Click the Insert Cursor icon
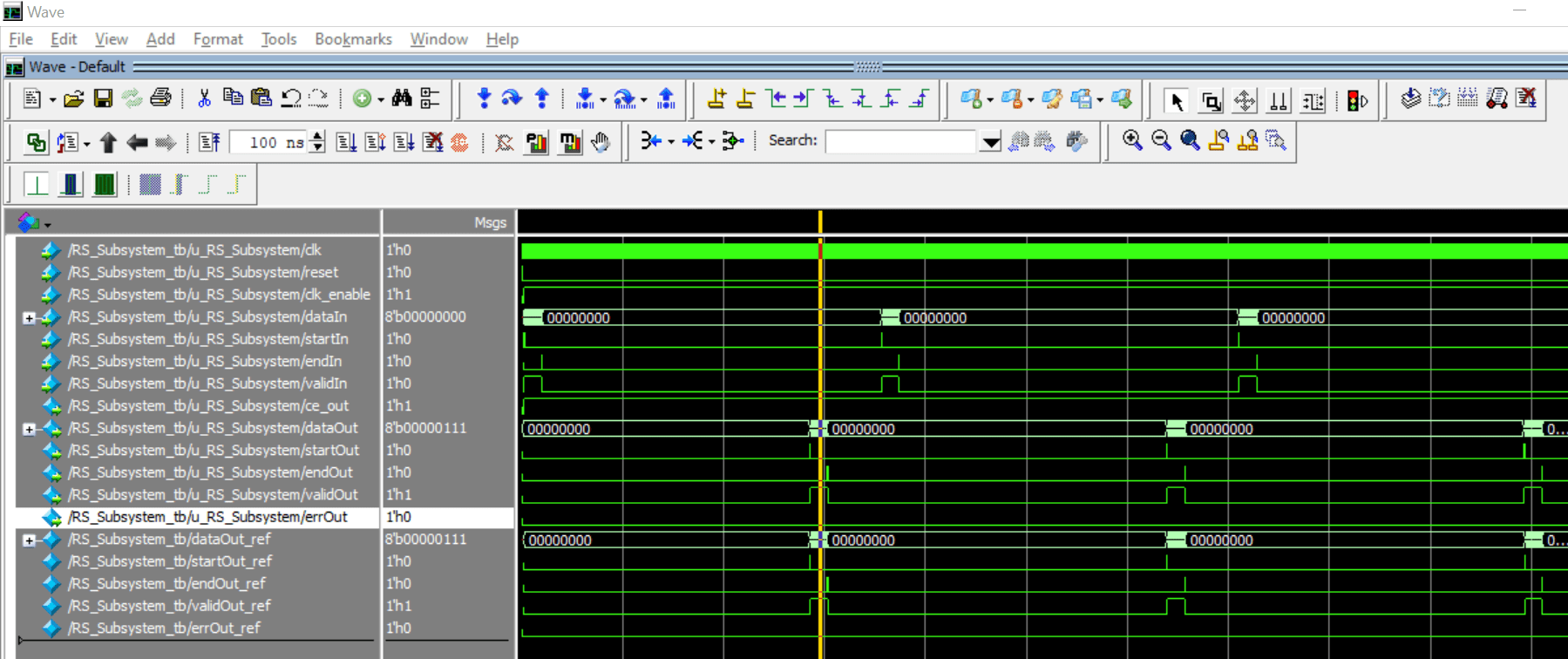Screen dimensions: 1568x659 pyautogui.click(x=716, y=99)
